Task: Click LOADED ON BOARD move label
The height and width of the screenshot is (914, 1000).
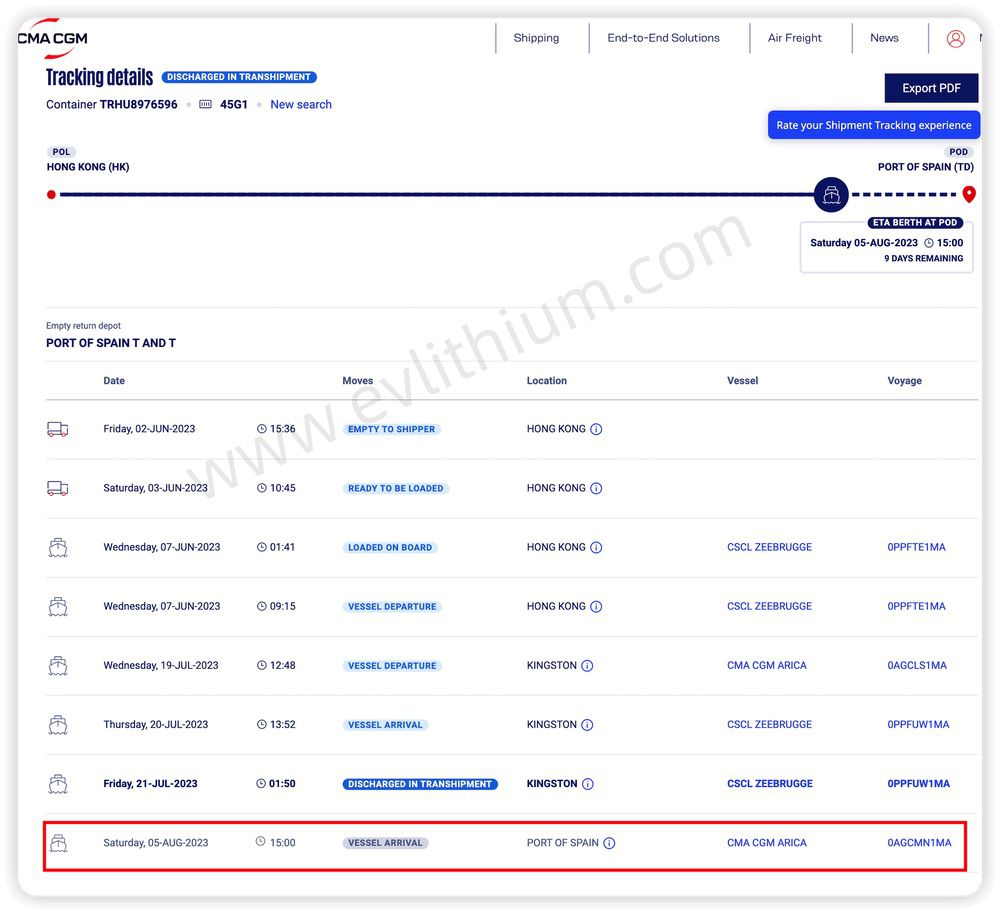Action: tap(390, 547)
